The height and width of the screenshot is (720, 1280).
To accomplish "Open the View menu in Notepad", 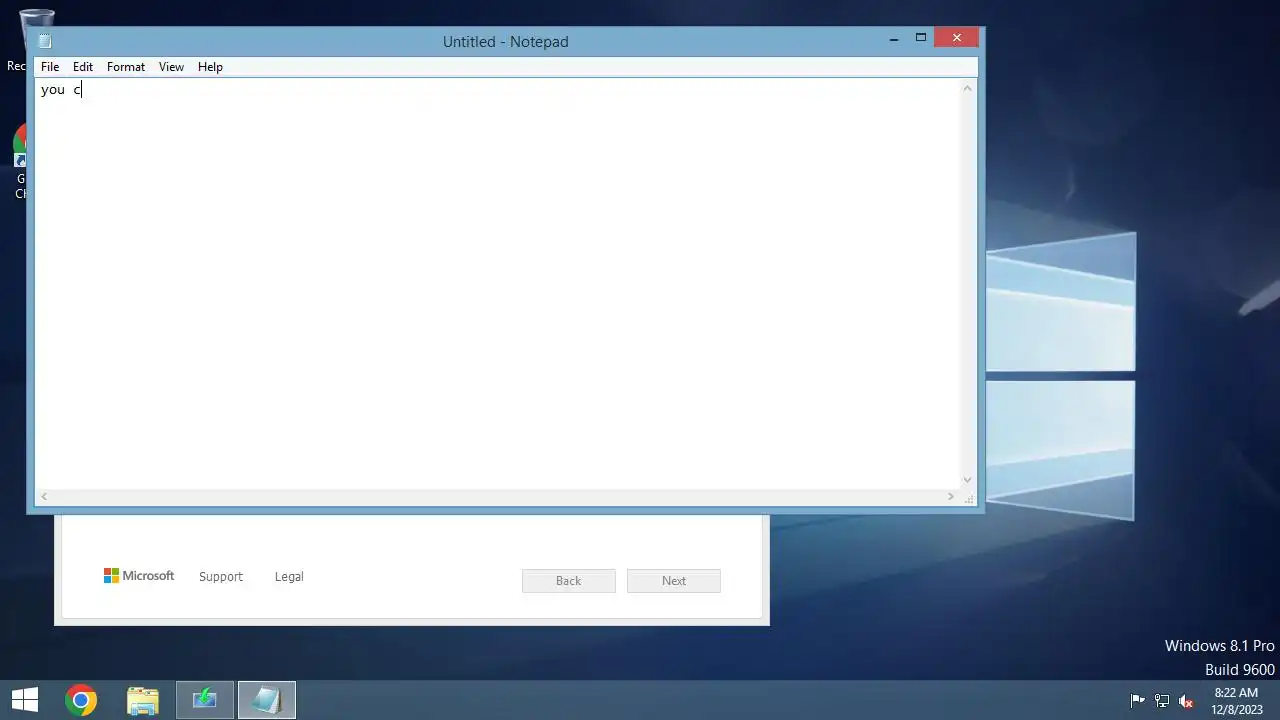I will pos(171,67).
